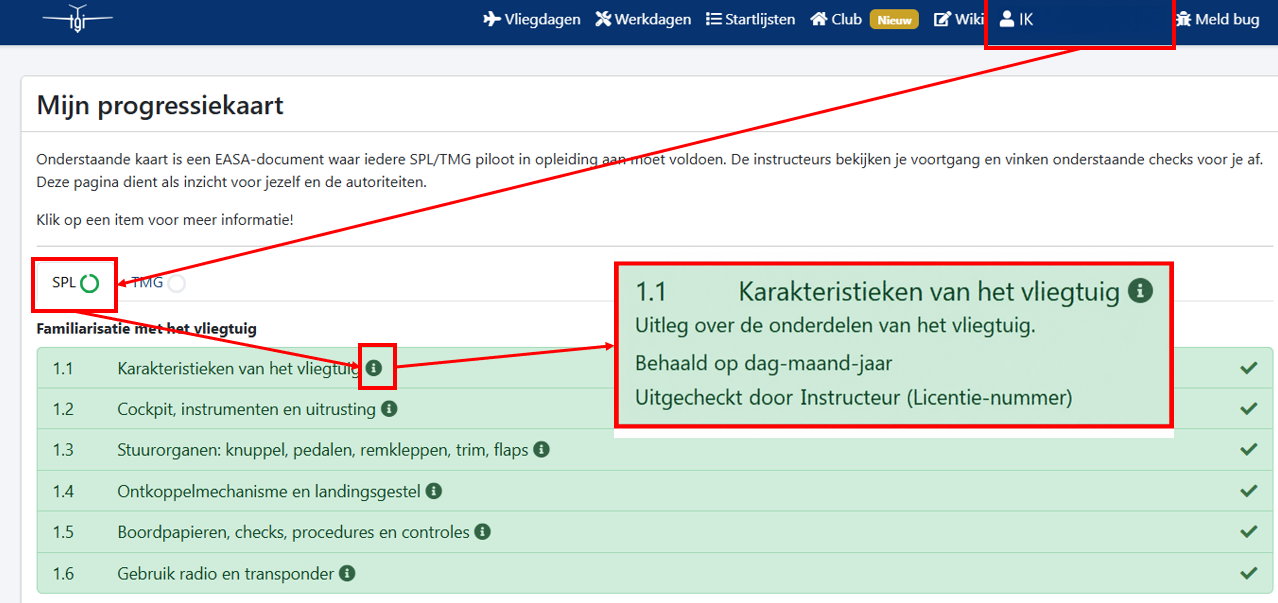Open Startlijsten from the navbar
Screen dimensions: 1278x603
point(750,19)
